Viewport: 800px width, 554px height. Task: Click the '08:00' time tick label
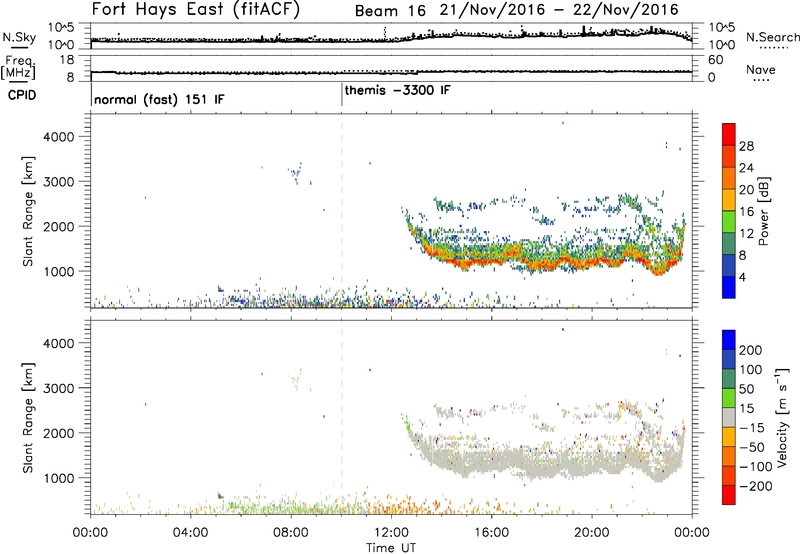pyautogui.click(x=291, y=533)
